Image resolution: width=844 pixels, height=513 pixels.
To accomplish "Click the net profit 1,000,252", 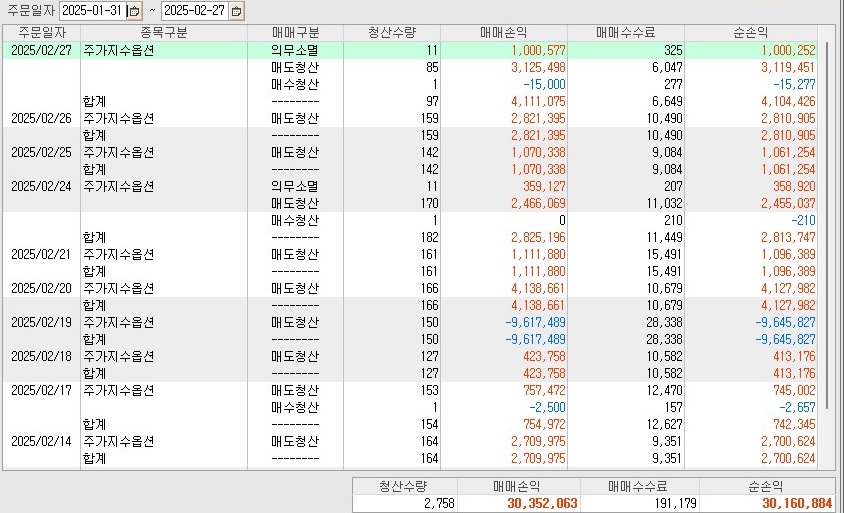I will [788, 51].
